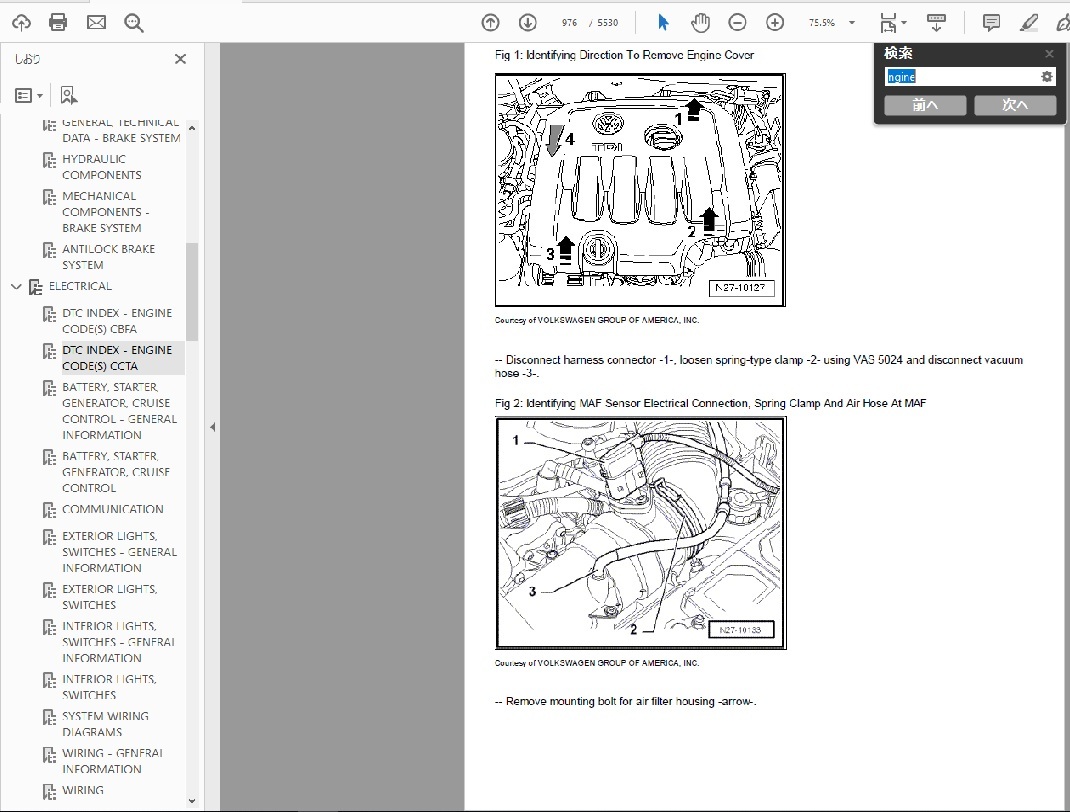The height and width of the screenshot is (812, 1070).
Task: Click 'Remove mounting bolt for air filter housing' text
Action: point(625,701)
